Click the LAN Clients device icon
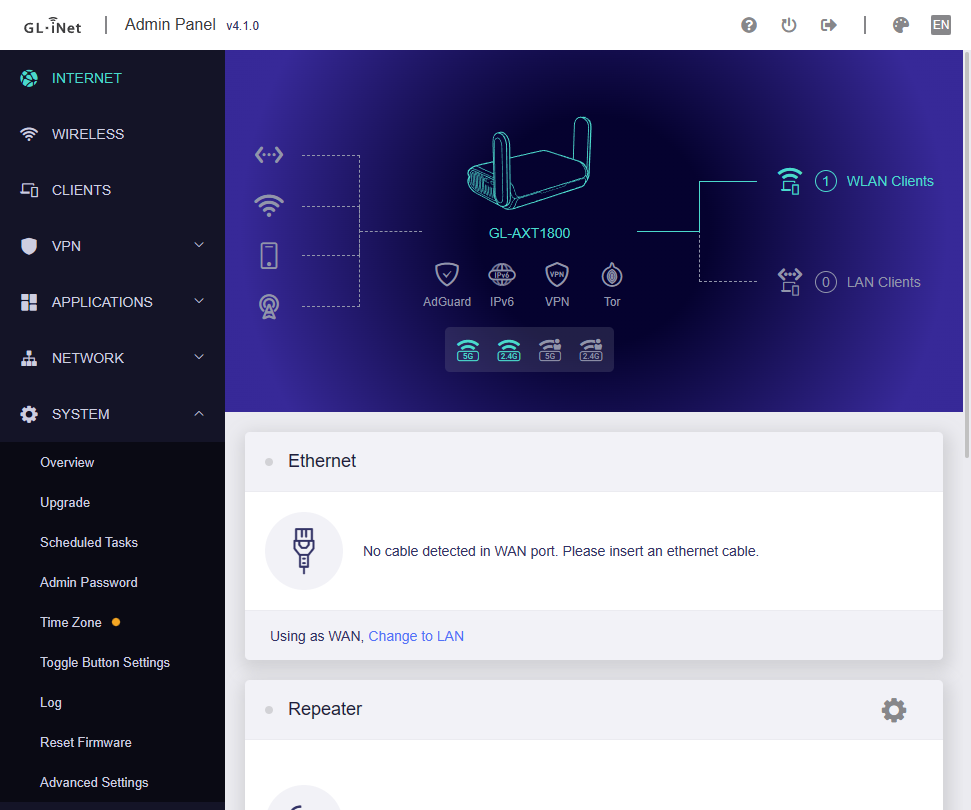Viewport: 971px width, 810px height. tap(790, 282)
